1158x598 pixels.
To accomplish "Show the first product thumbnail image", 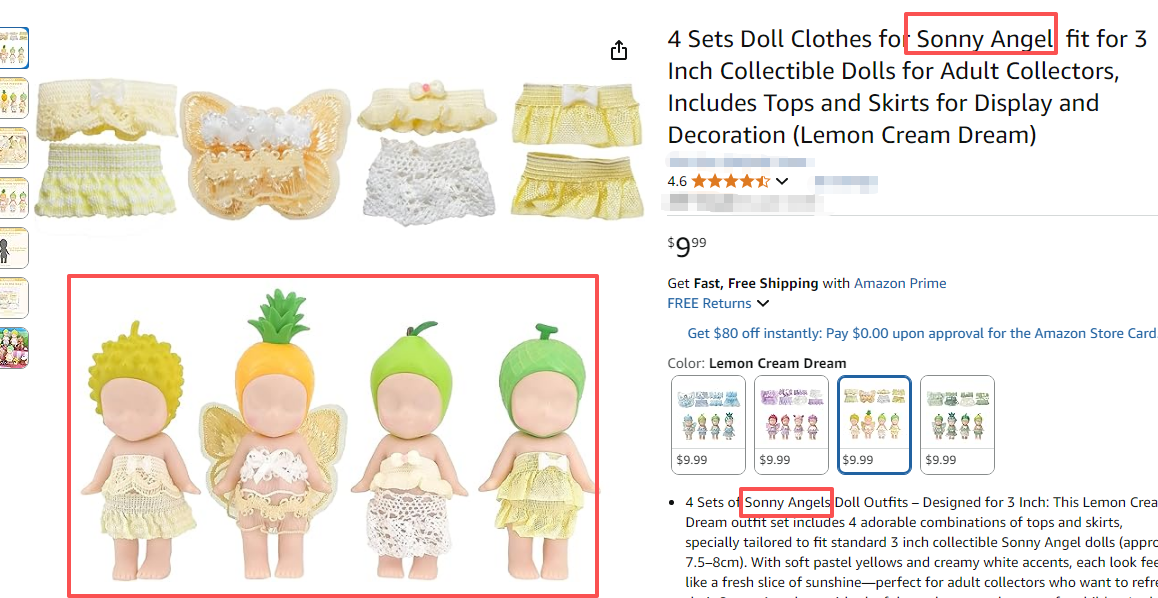I will (x=14, y=48).
